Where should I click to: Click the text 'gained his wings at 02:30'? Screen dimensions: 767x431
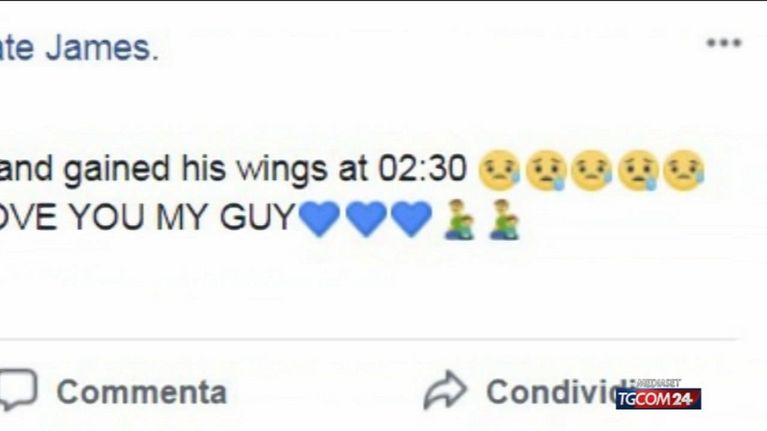(x=265, y=170)
